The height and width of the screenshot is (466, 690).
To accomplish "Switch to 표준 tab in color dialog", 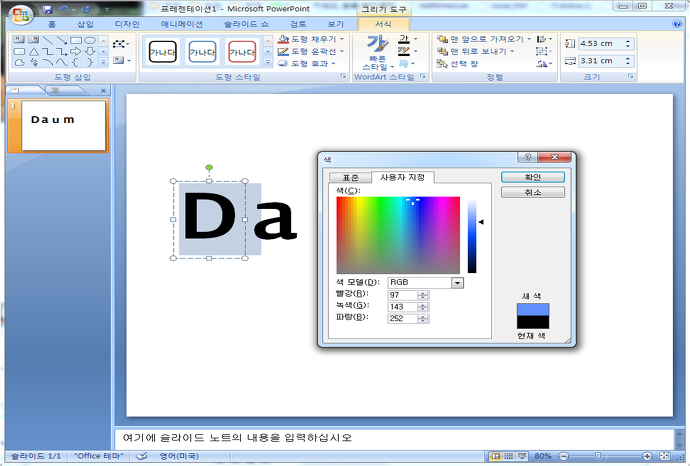I will pos(350,178).
